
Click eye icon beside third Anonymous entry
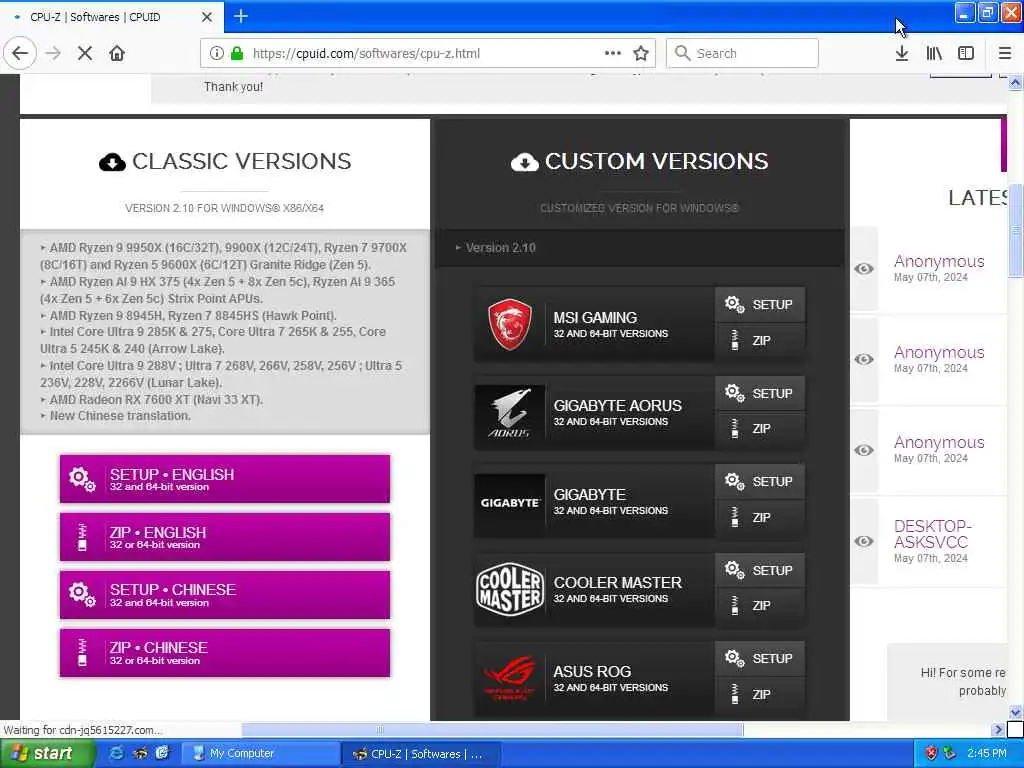coord(864,450)
